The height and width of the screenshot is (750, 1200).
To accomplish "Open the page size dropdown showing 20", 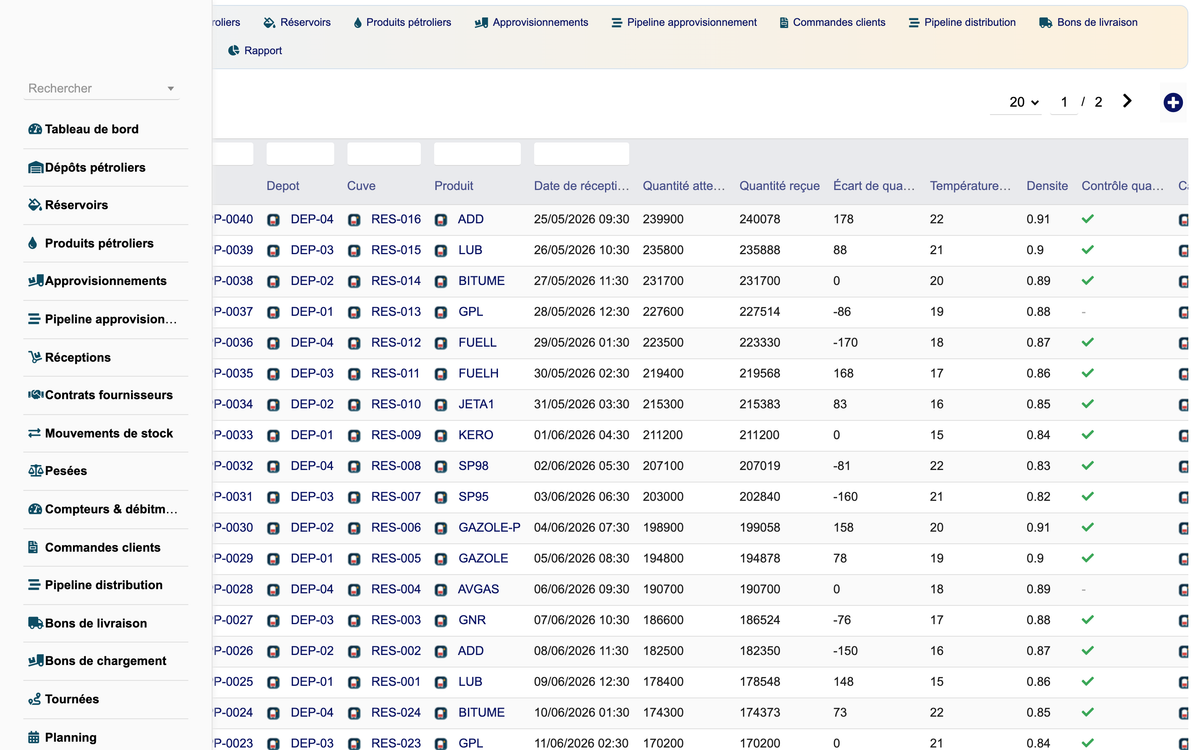I will 1016,102.
